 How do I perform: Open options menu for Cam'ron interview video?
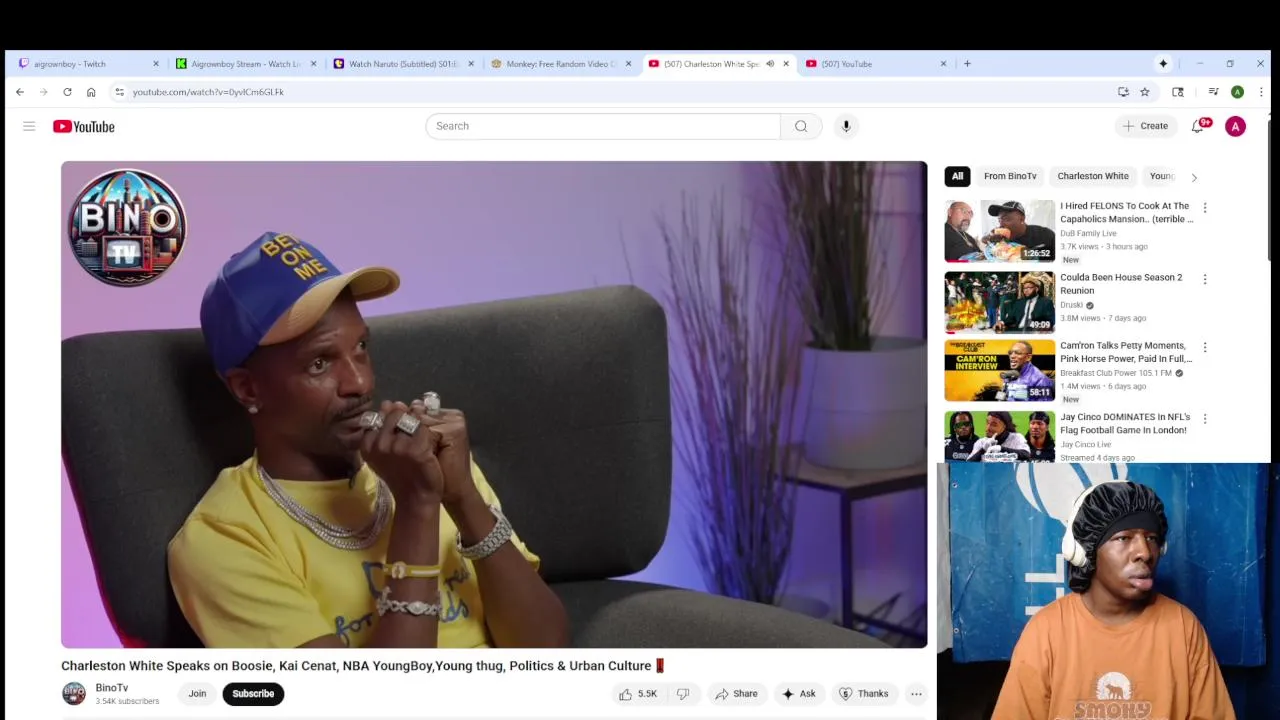coord(1205,347)
